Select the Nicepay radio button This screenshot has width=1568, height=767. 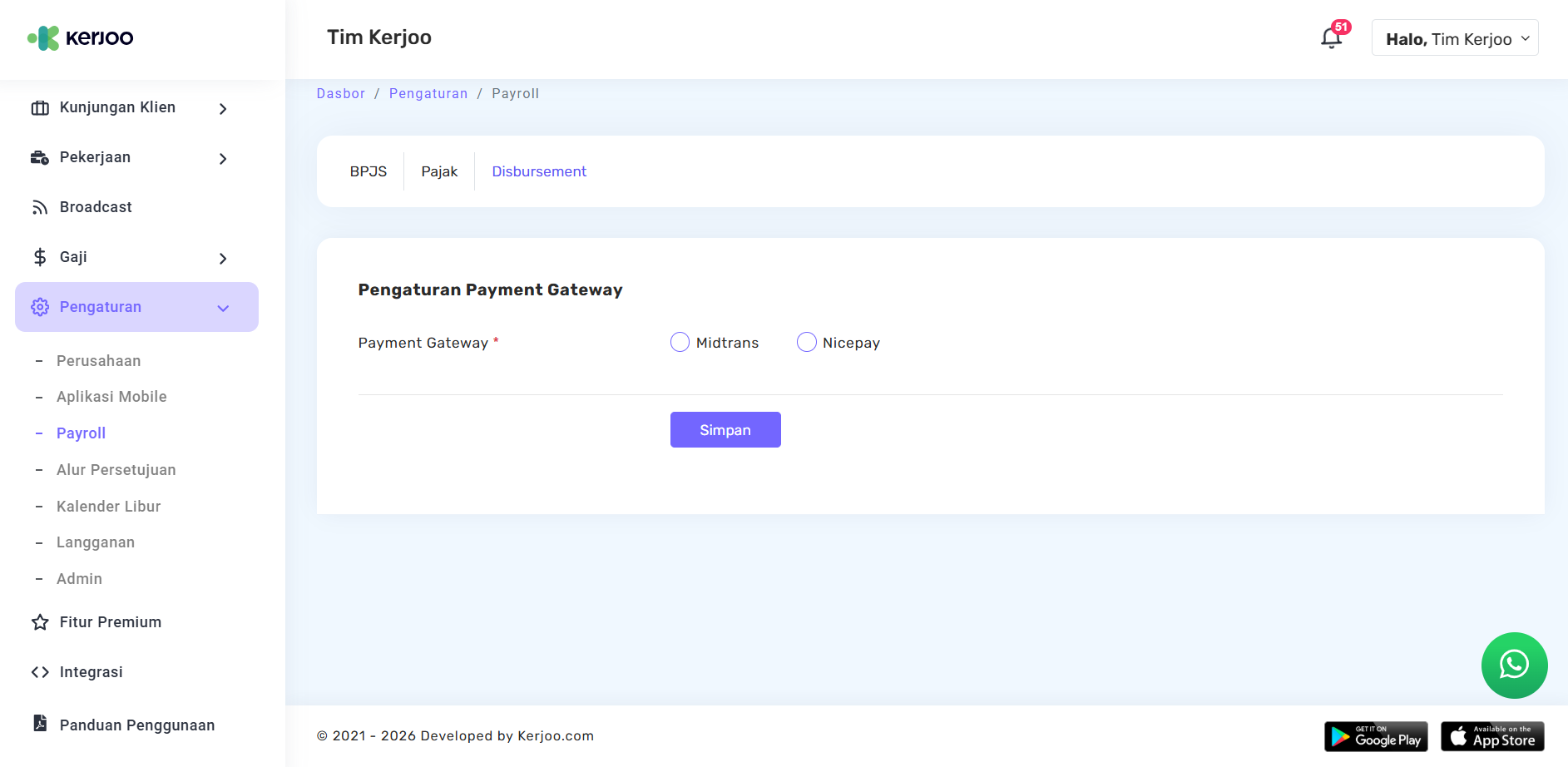coord(806,343)
